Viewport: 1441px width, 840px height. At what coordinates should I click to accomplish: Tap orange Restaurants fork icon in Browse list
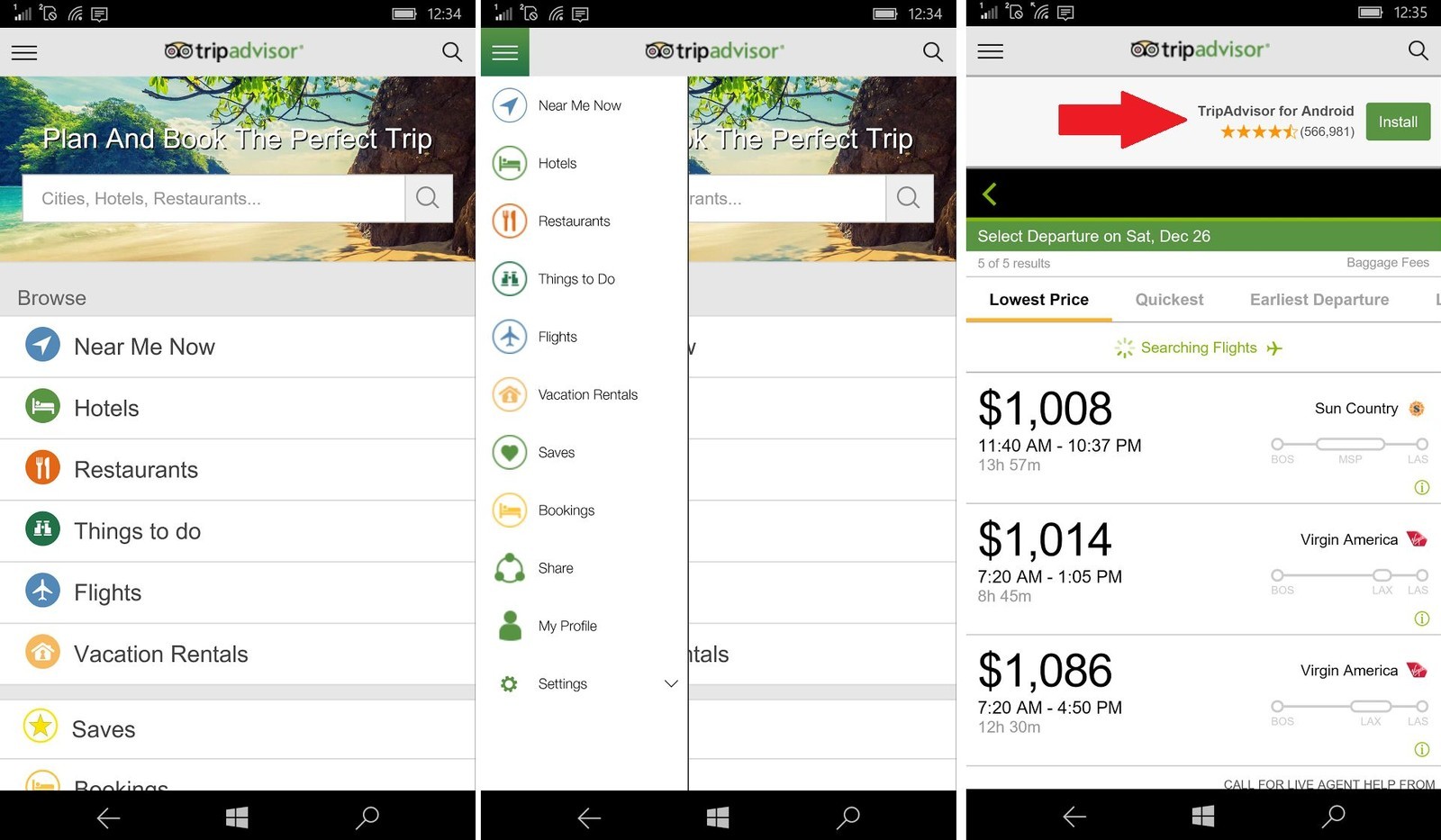tap(42, 468)
